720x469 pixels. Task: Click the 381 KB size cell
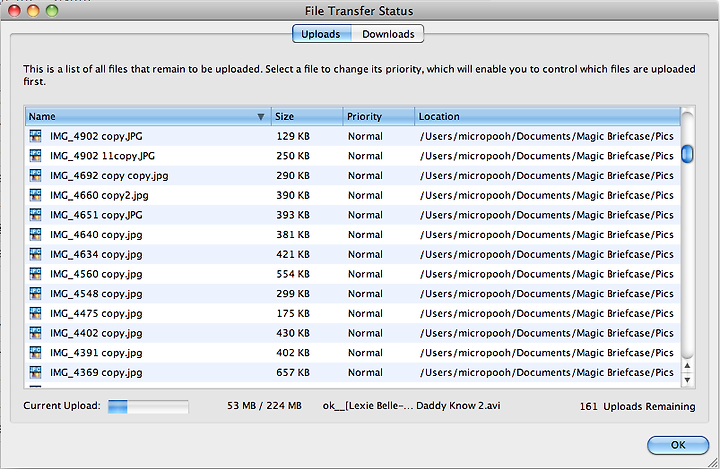pos(293,235)
